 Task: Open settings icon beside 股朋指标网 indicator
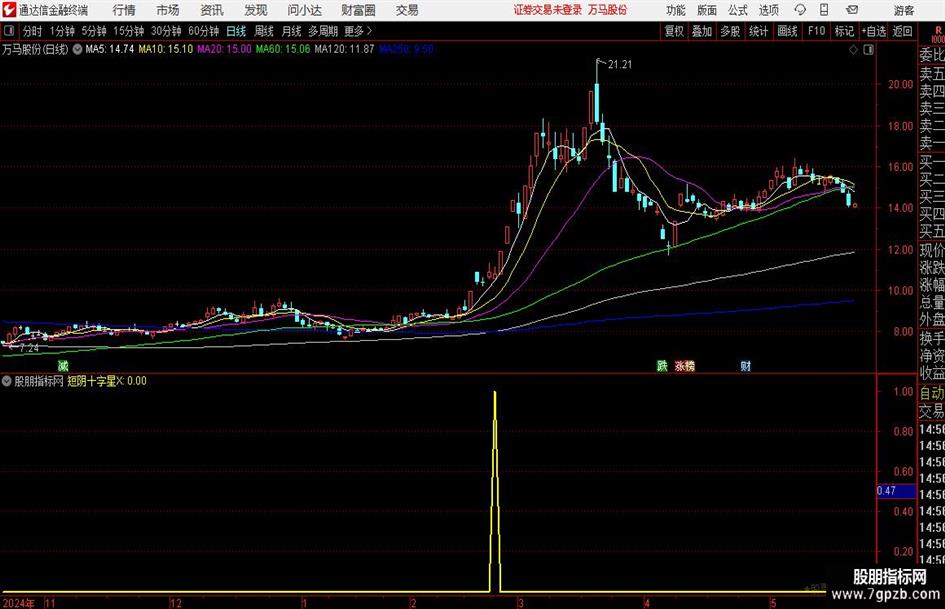7,381
